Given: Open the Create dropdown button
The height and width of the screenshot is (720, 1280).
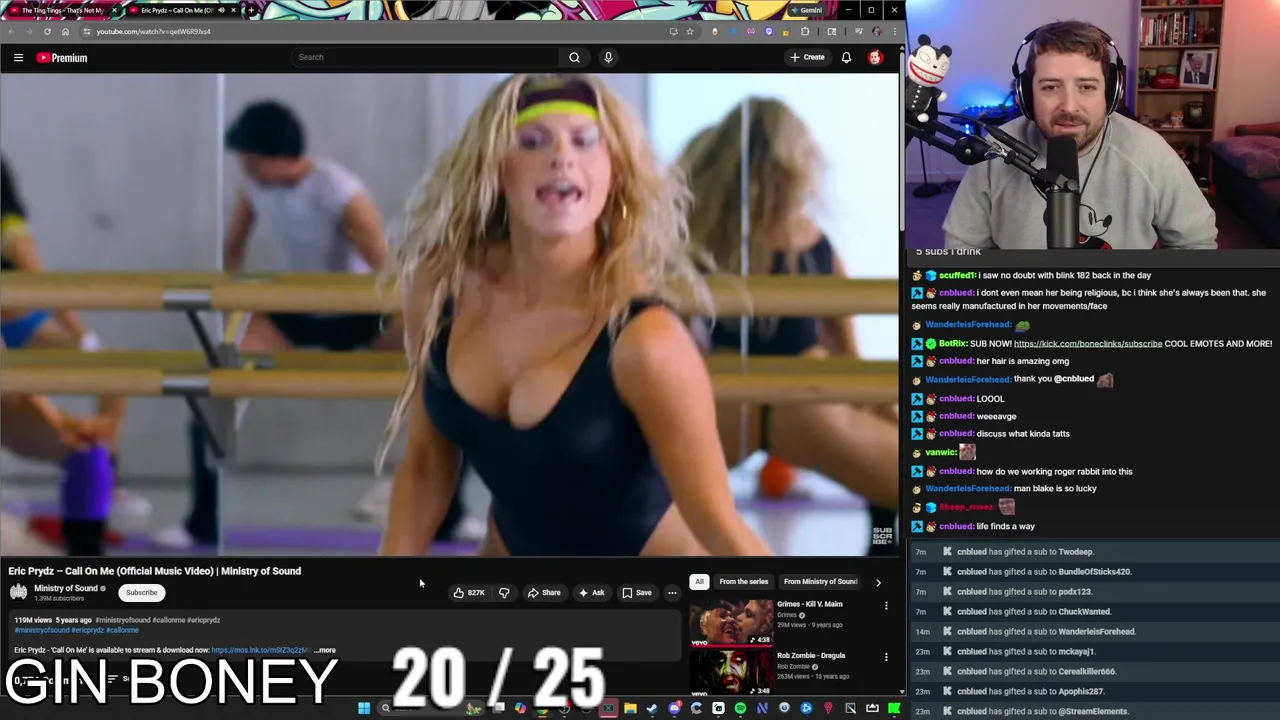Looking at the screenshot, I should click(807, 57).
